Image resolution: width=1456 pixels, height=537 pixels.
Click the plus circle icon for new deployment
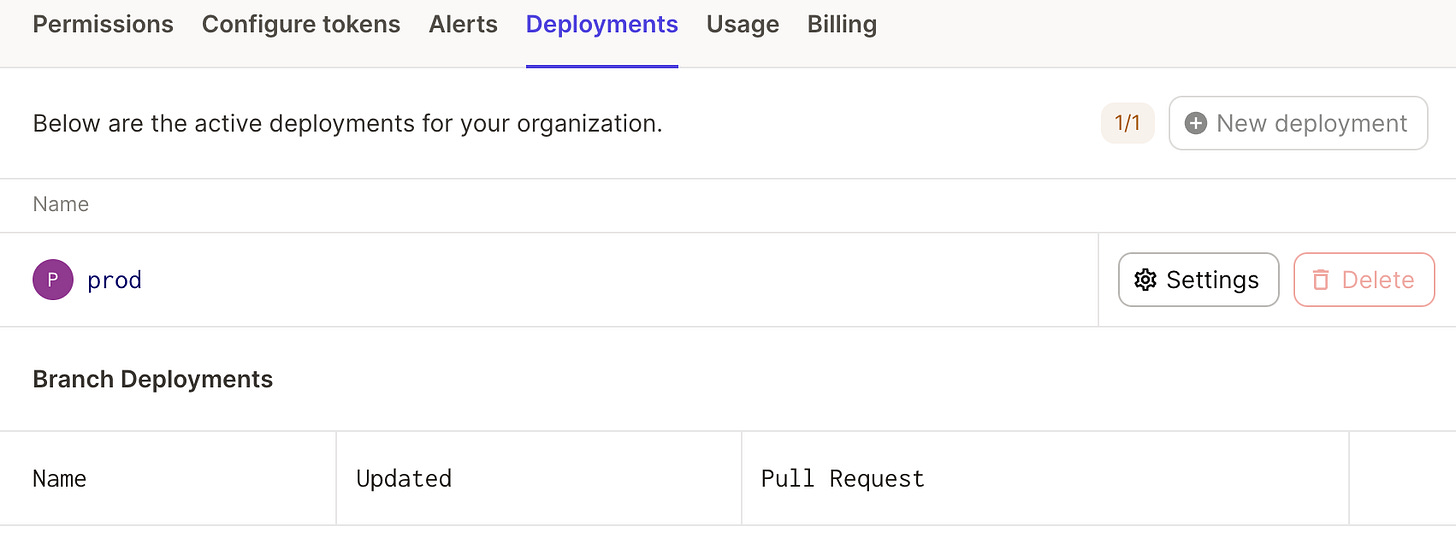tap(1195, 123)
